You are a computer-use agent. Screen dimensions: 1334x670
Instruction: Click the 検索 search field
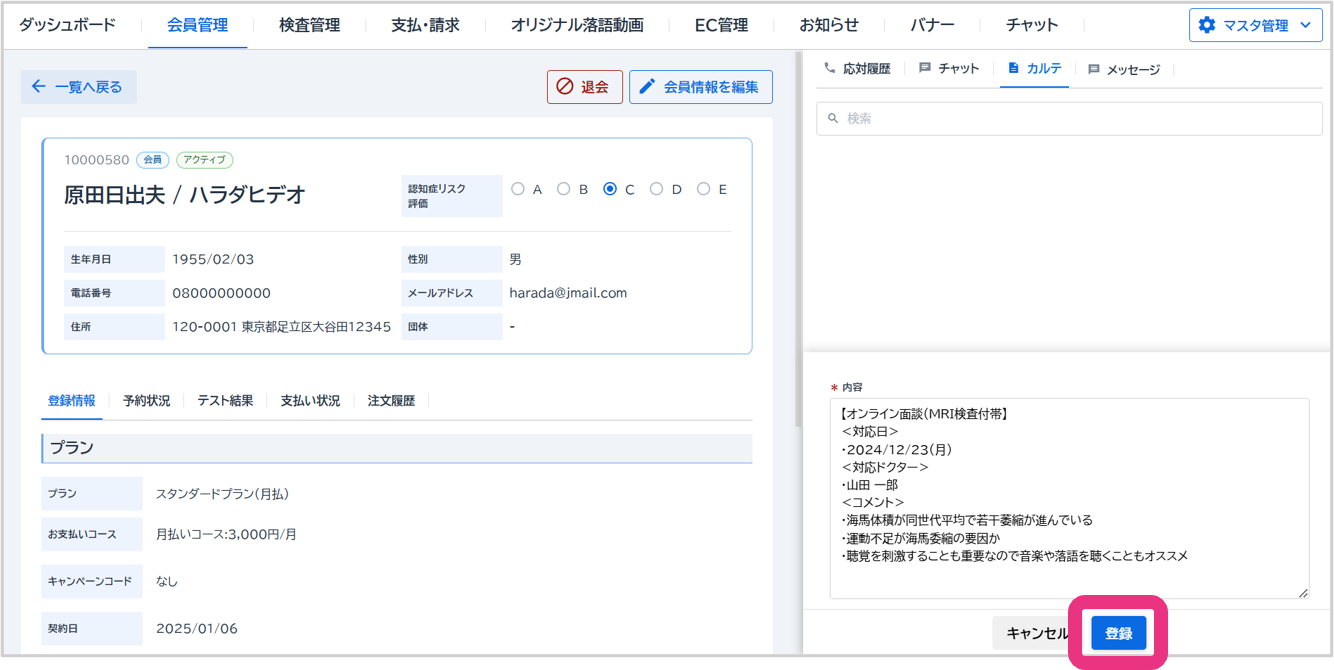(x=1069, y=118)
